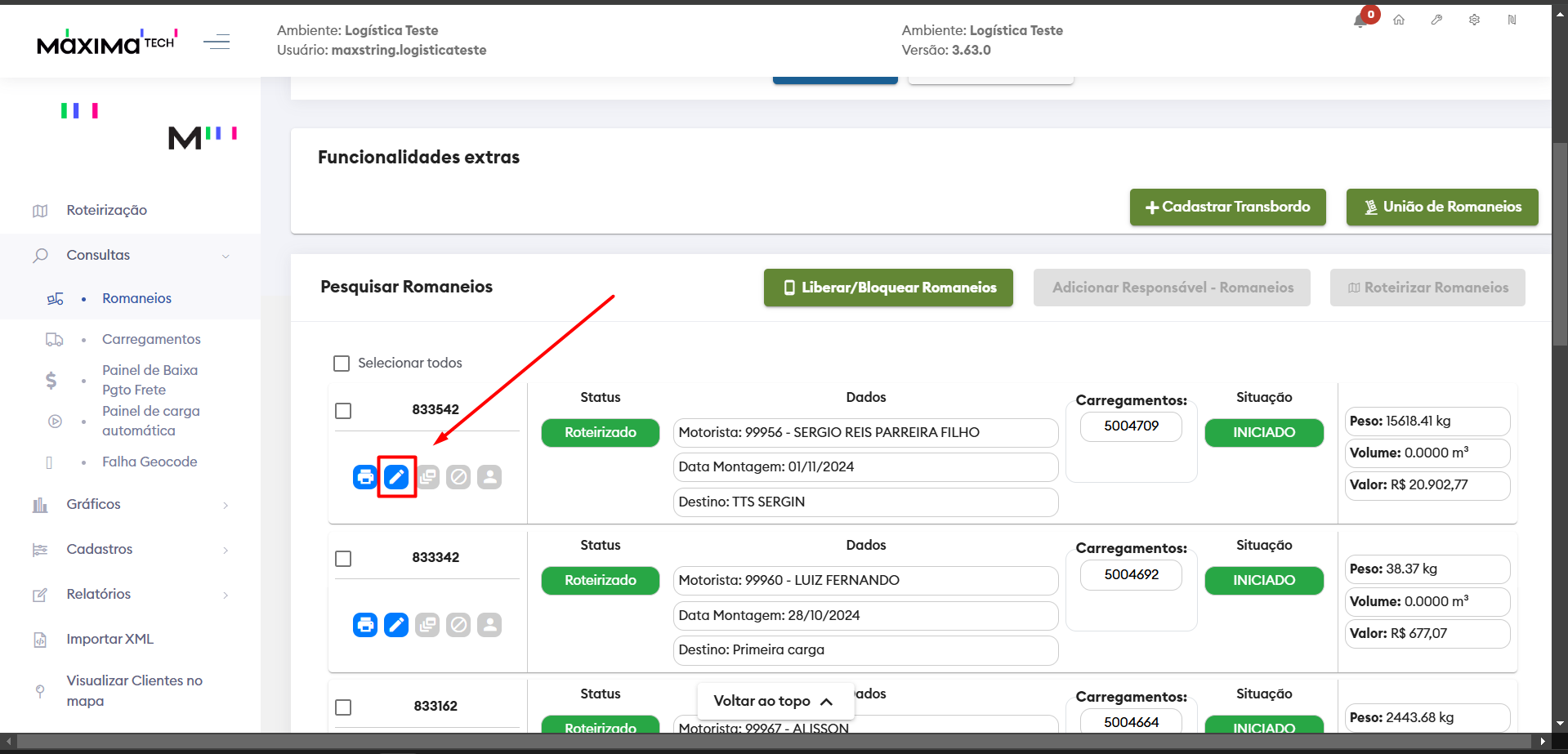The image size is (1568, 754).
Task: Select the checkbox for romaneio 833342
Action: point(343,559)
